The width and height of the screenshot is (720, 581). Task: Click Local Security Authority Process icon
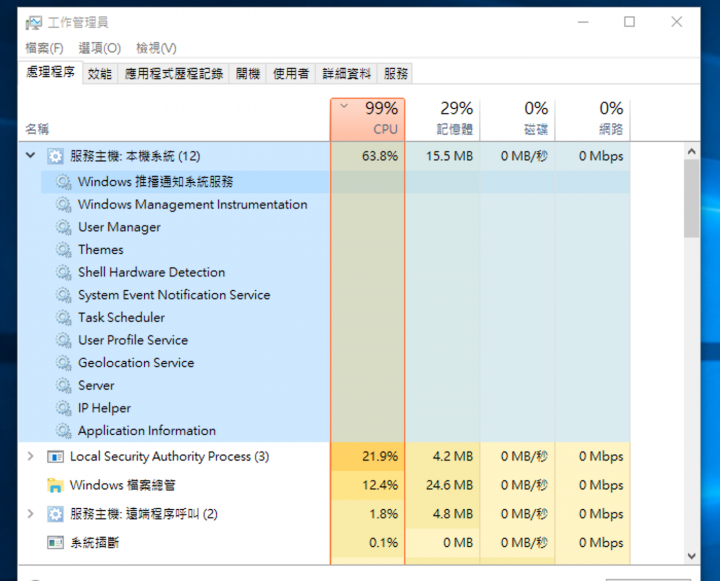[x=55, y=457]
